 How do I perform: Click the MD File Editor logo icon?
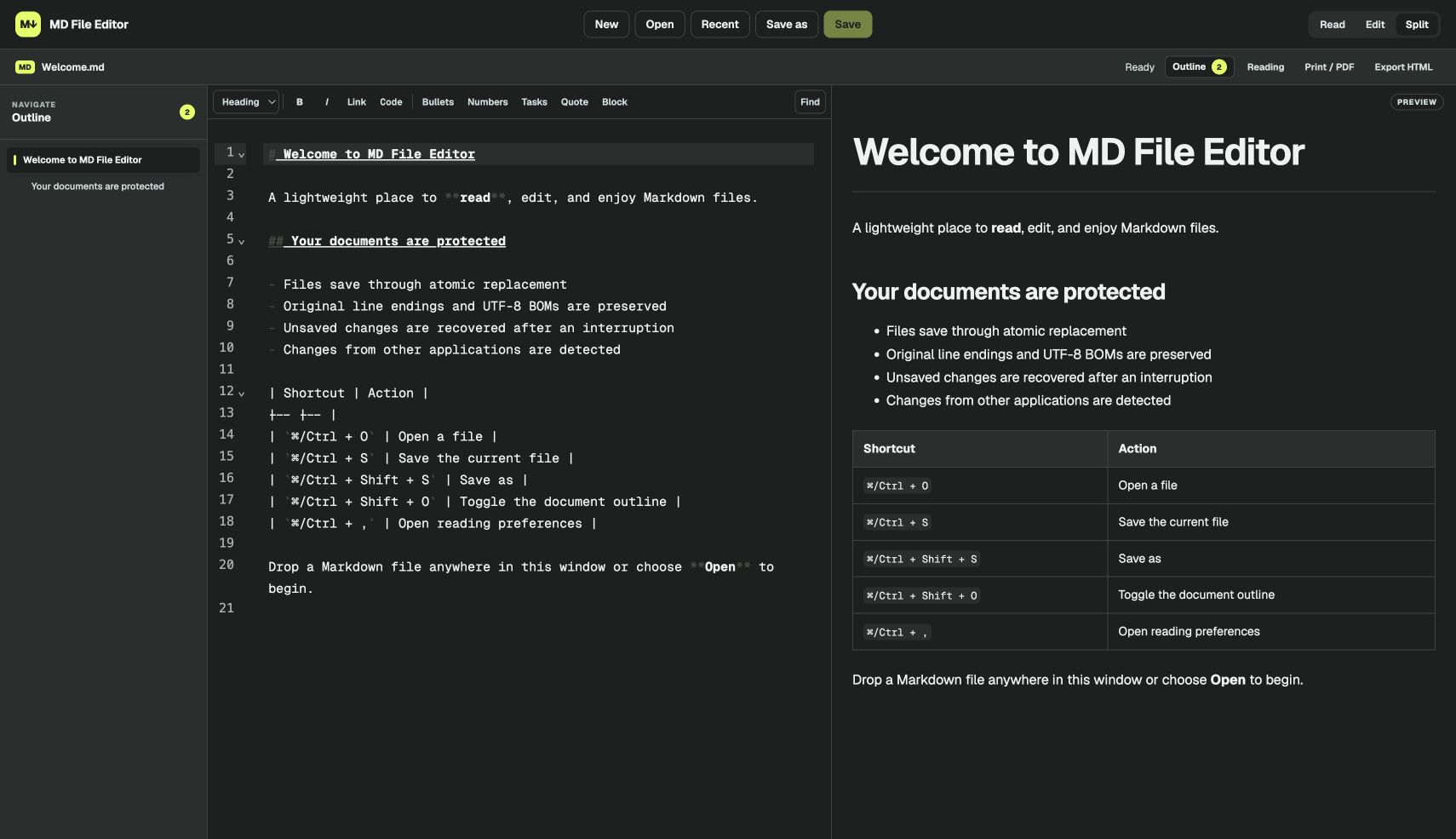point(28,24)
